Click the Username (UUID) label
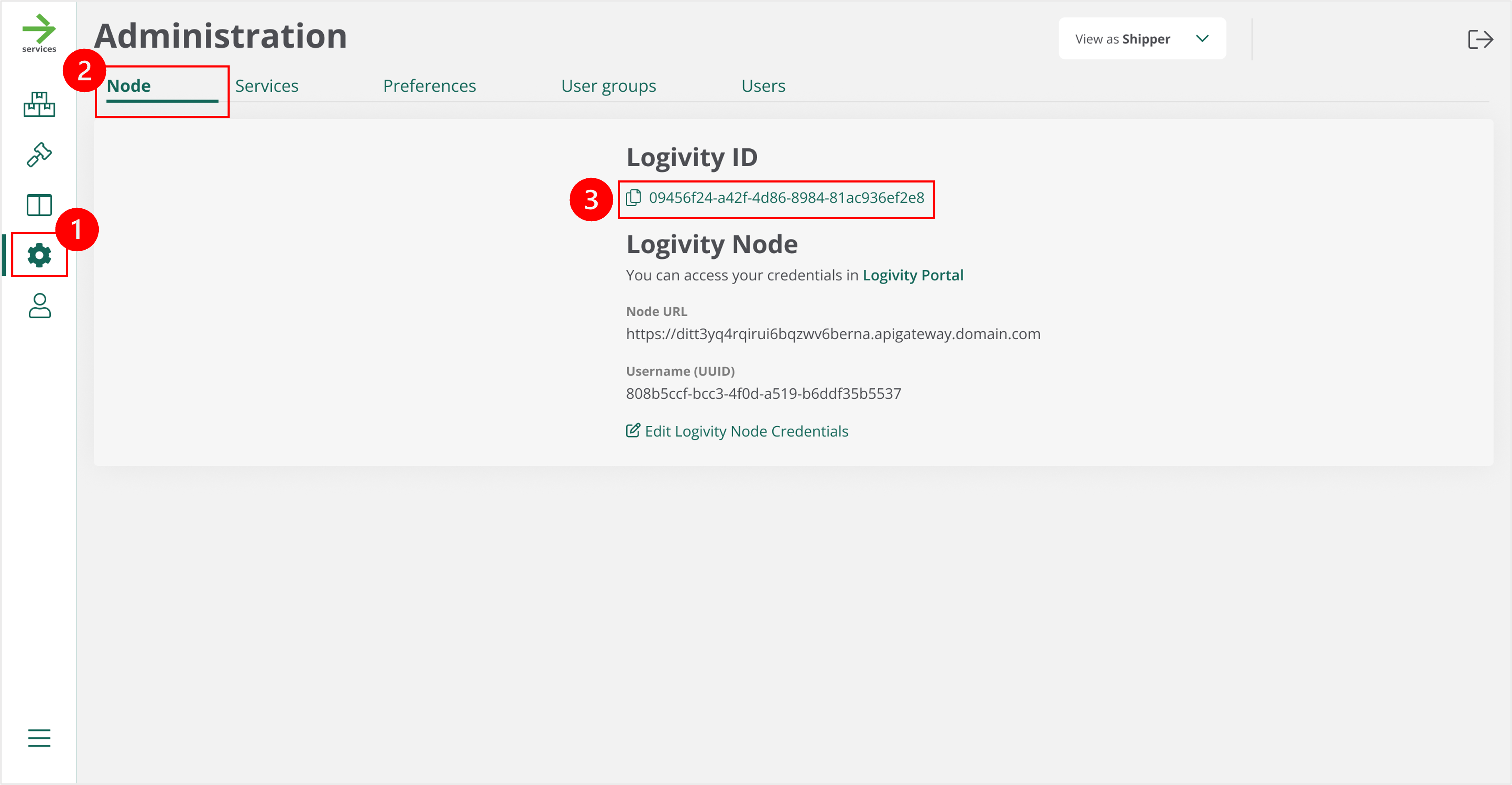Viewport: 1512px width, 785px height. point(680,371)
